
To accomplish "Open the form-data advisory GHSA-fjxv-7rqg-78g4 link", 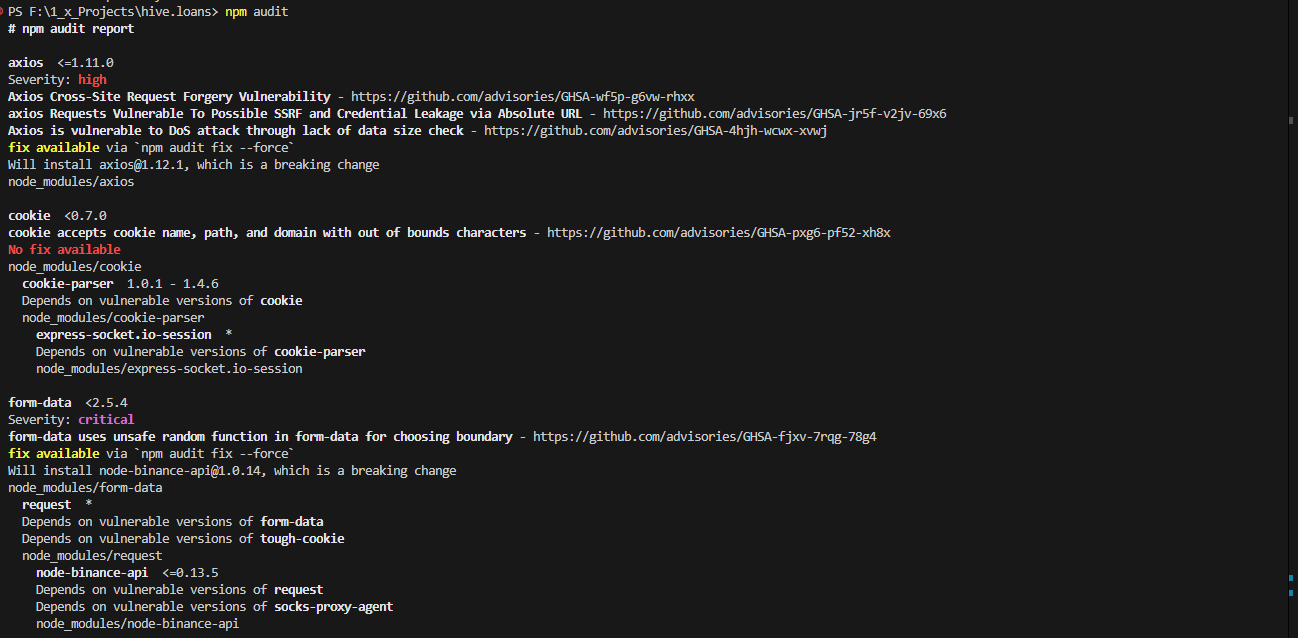I will pos(704,437).
